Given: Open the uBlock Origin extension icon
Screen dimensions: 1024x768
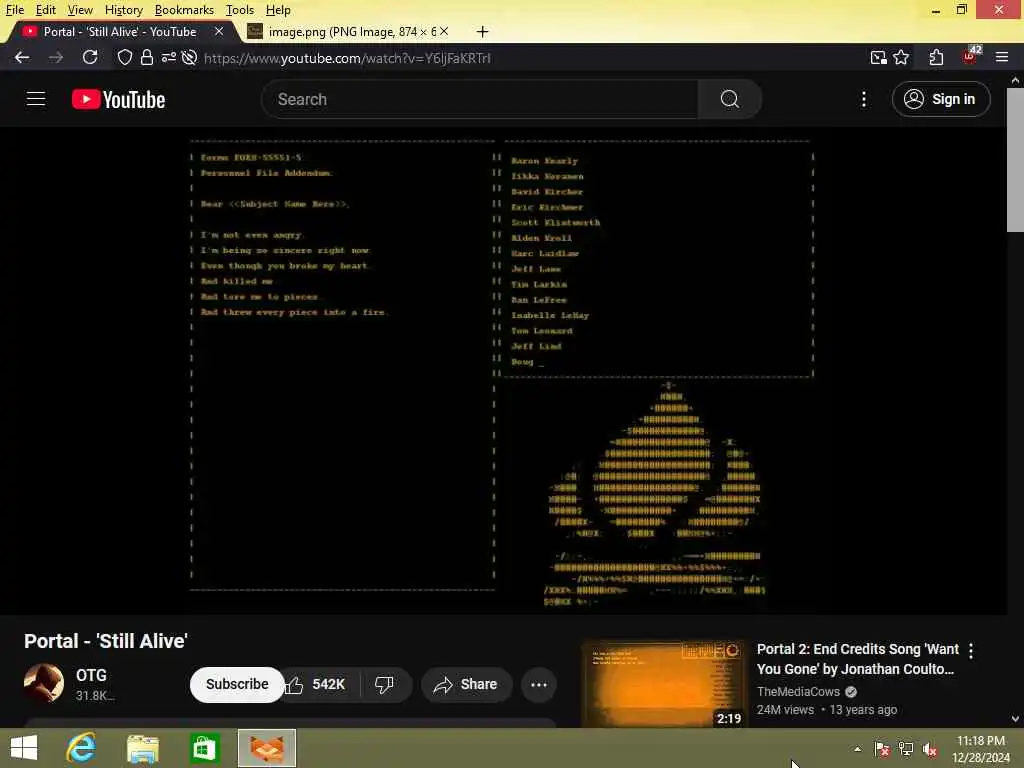Looking at the screenshot, I should [x=969, y=57].
